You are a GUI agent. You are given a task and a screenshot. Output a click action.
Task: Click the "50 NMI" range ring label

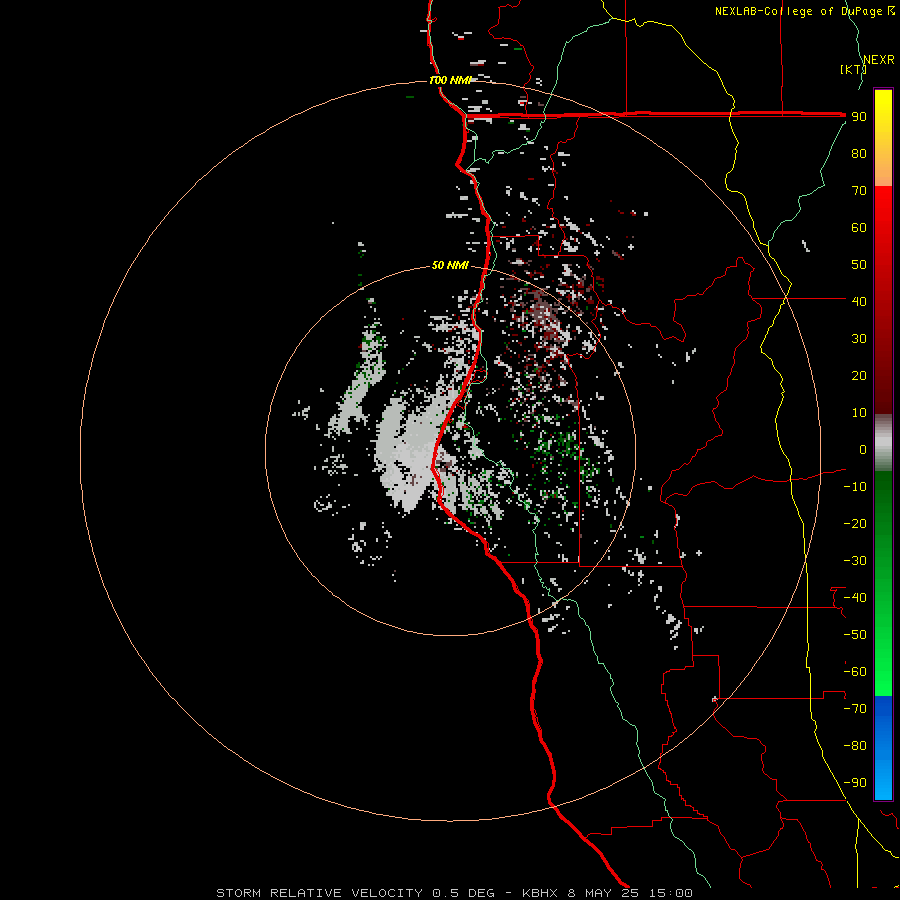click(x=450, y=265)
